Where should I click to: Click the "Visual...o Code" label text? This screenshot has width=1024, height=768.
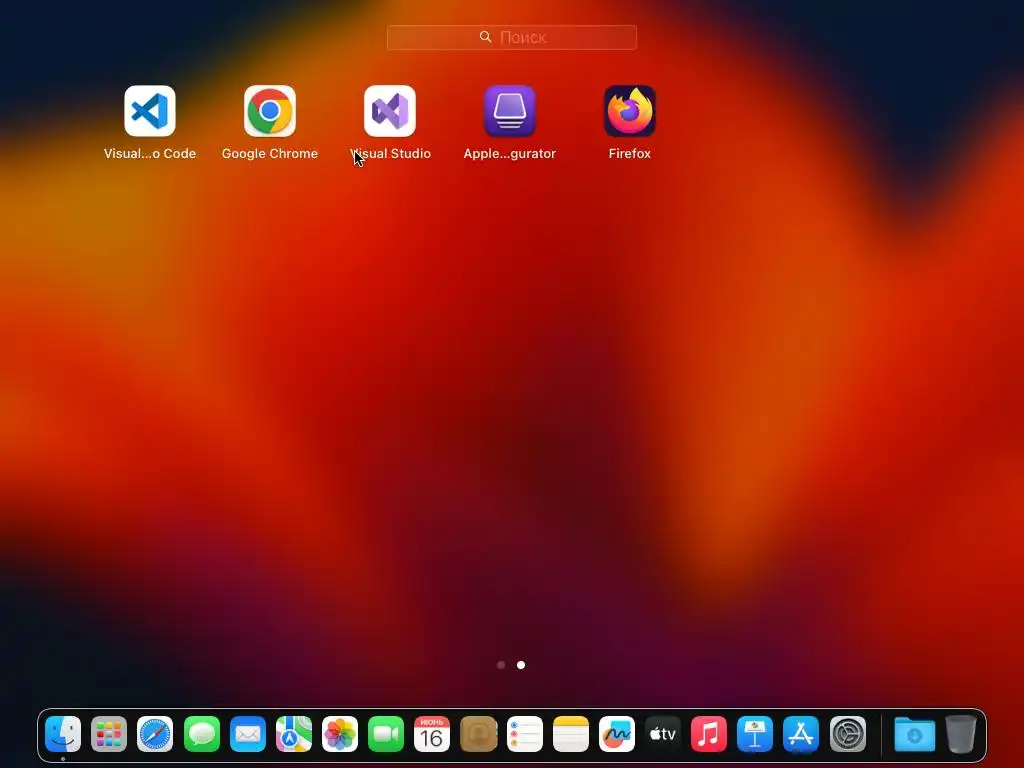pos(150,153)
